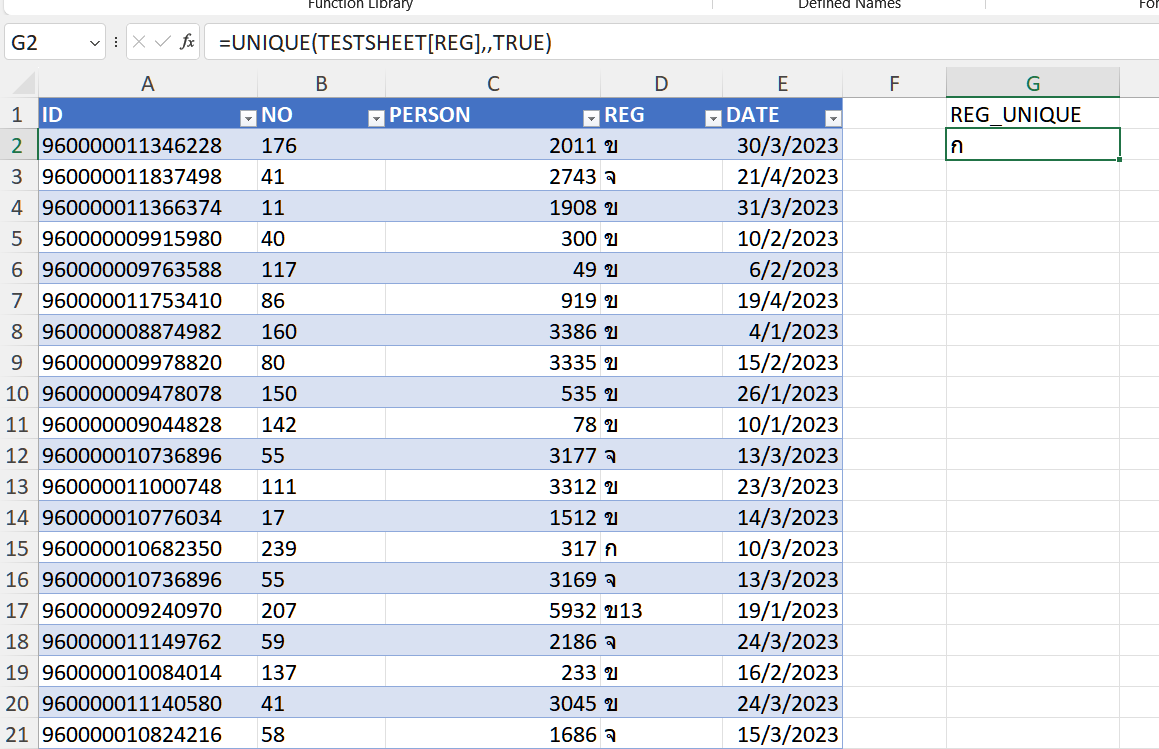Open the PERSON column filter dropdown
This screenshot has width=1159, height=749.
point(591,118)
